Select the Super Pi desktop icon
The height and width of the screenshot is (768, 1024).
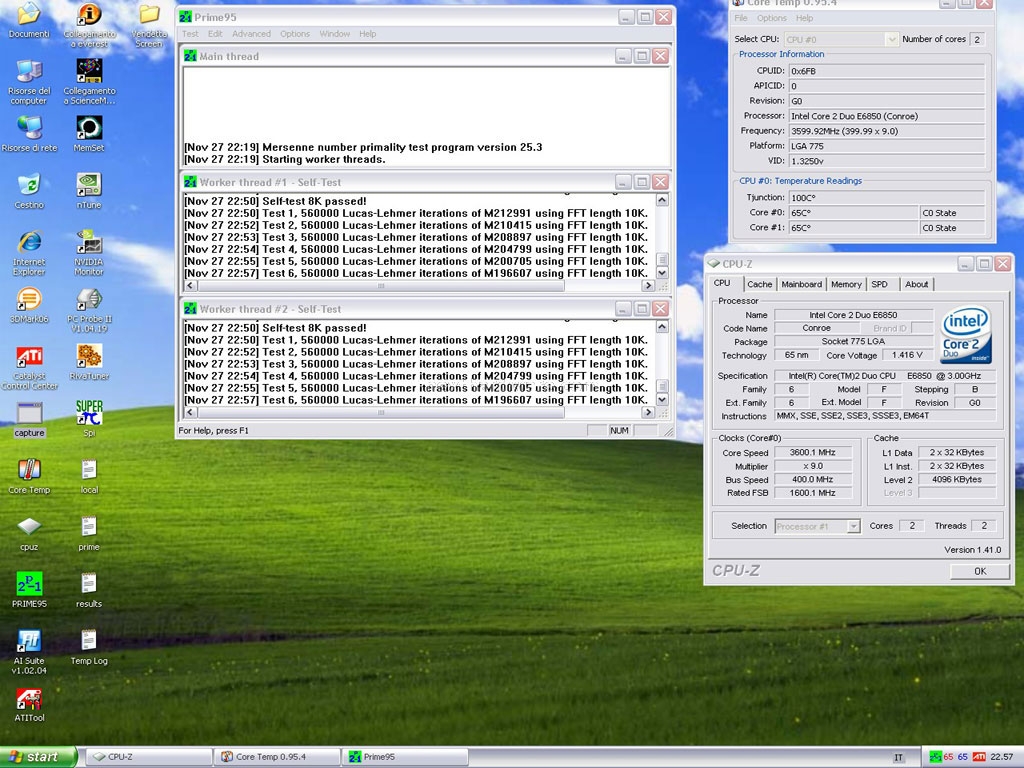point(89,419)
